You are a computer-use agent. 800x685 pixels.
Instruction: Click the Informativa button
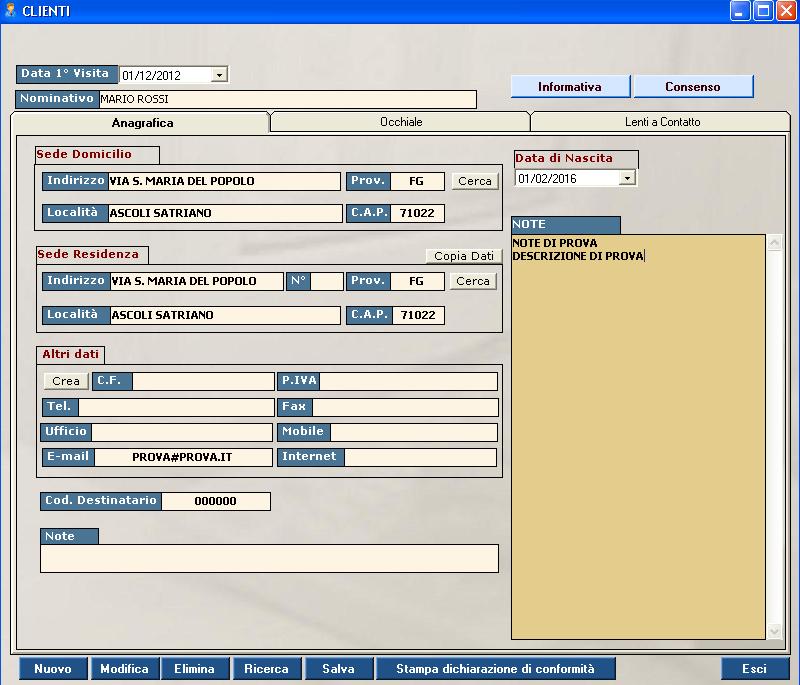(x=570, y=87)
